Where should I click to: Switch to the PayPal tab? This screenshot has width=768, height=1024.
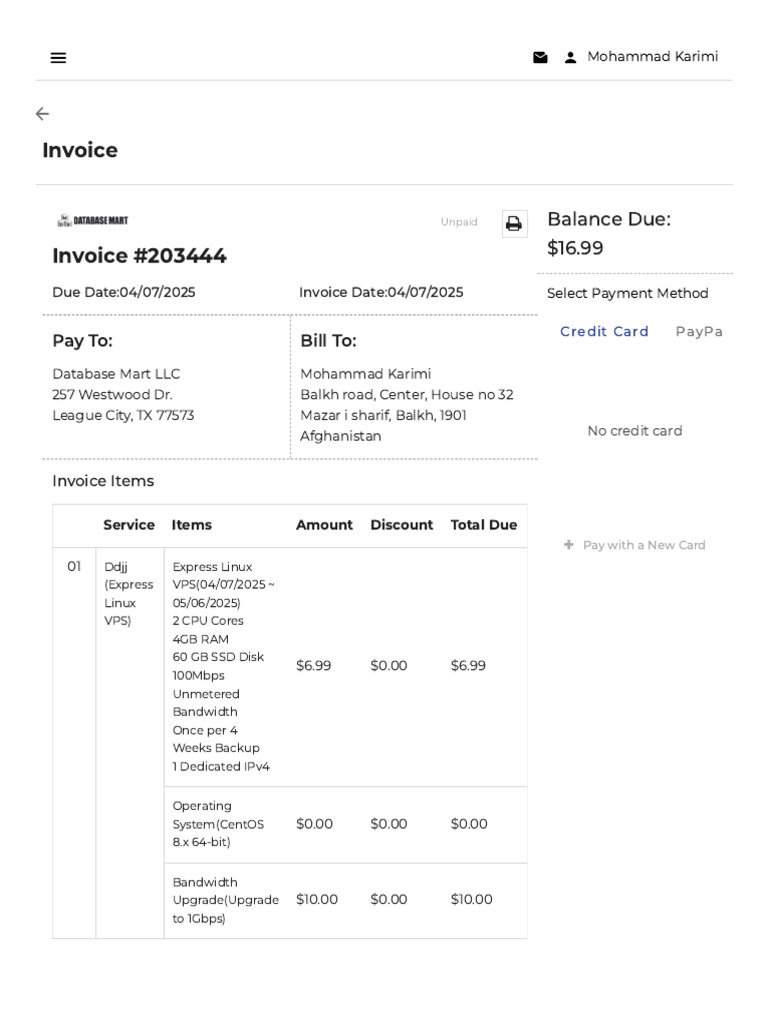698,331
